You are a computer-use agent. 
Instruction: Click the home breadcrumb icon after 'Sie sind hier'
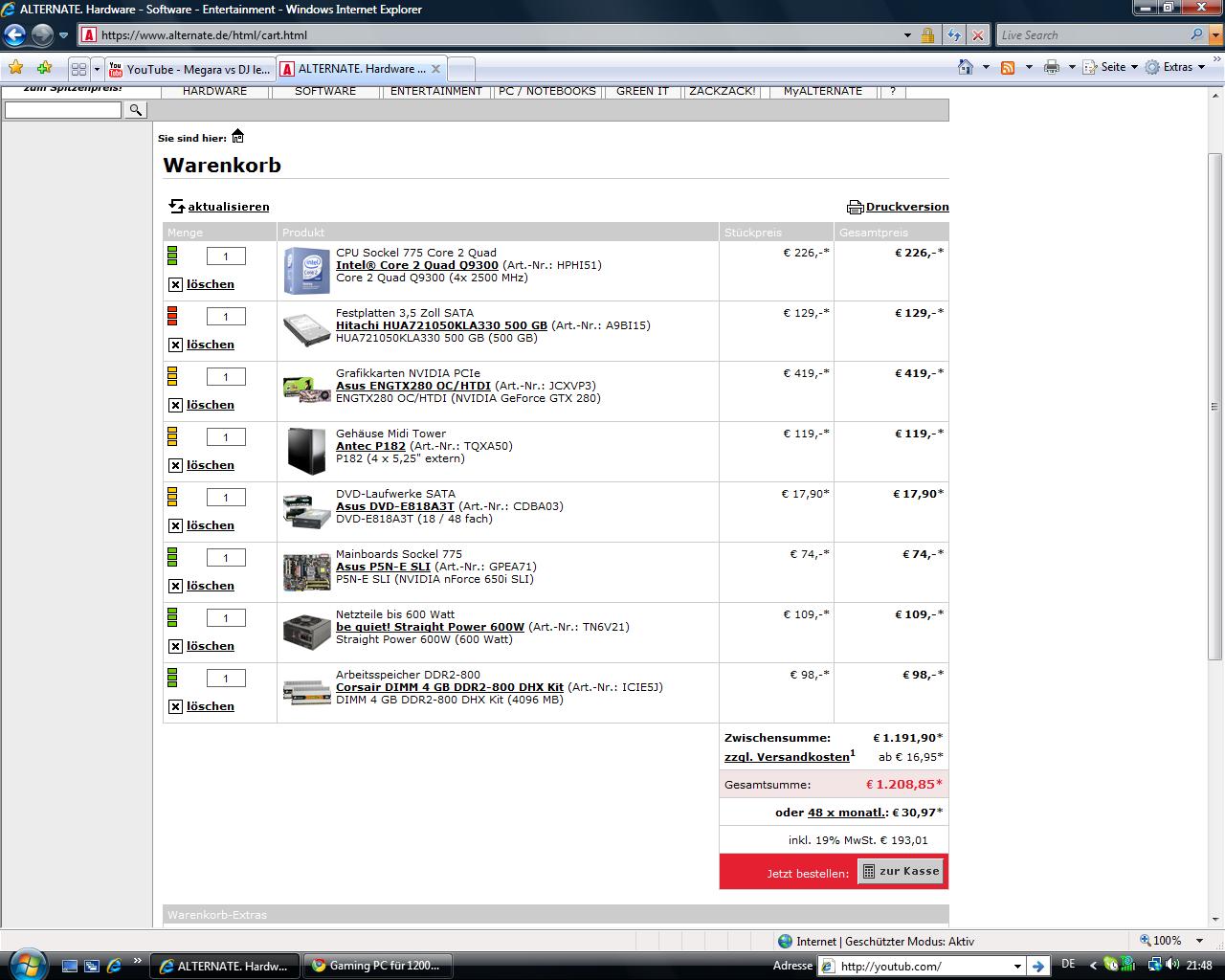point(238,136)
